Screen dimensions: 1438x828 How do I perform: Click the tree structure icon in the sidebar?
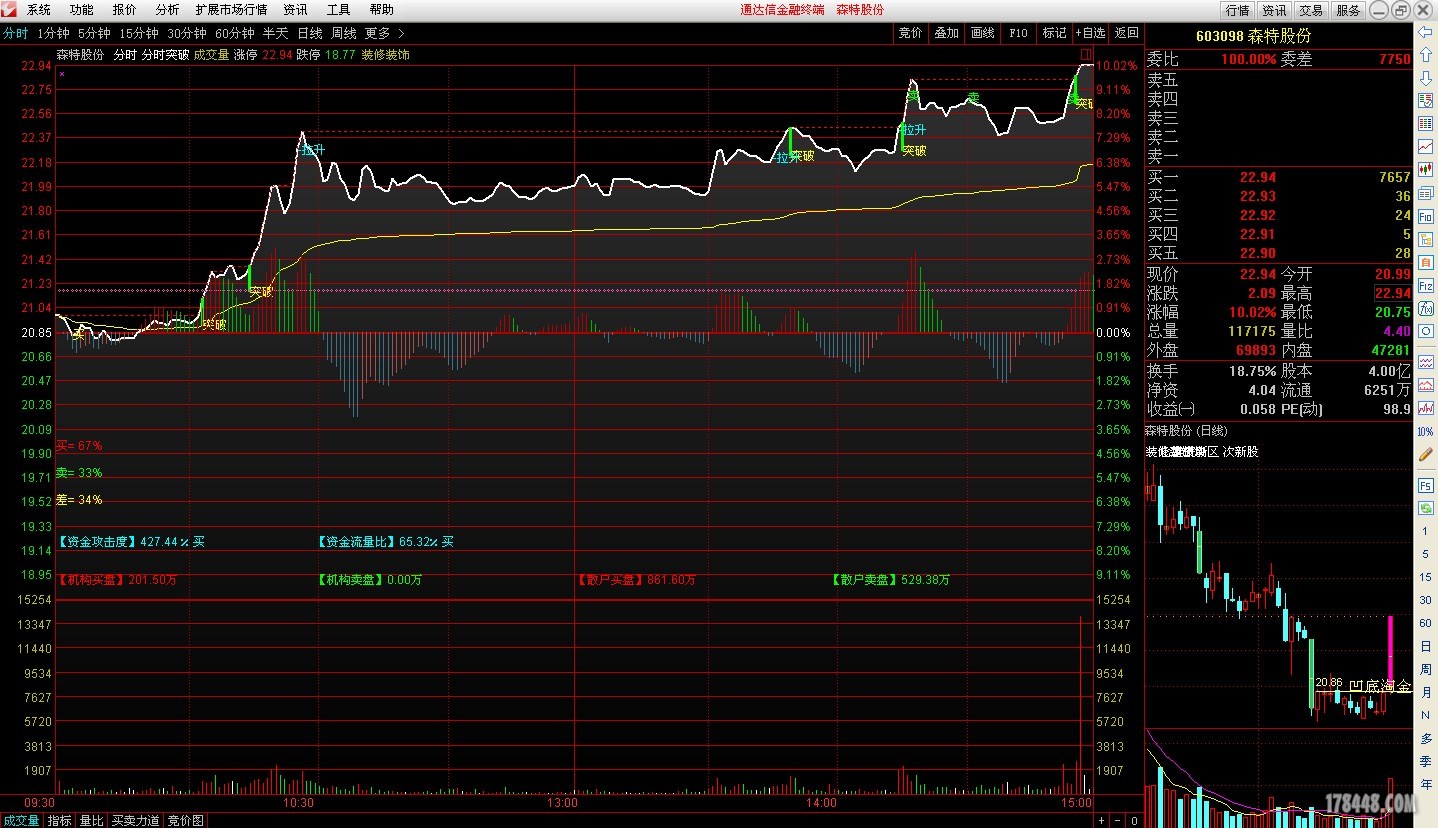[x=1425, y=240]
